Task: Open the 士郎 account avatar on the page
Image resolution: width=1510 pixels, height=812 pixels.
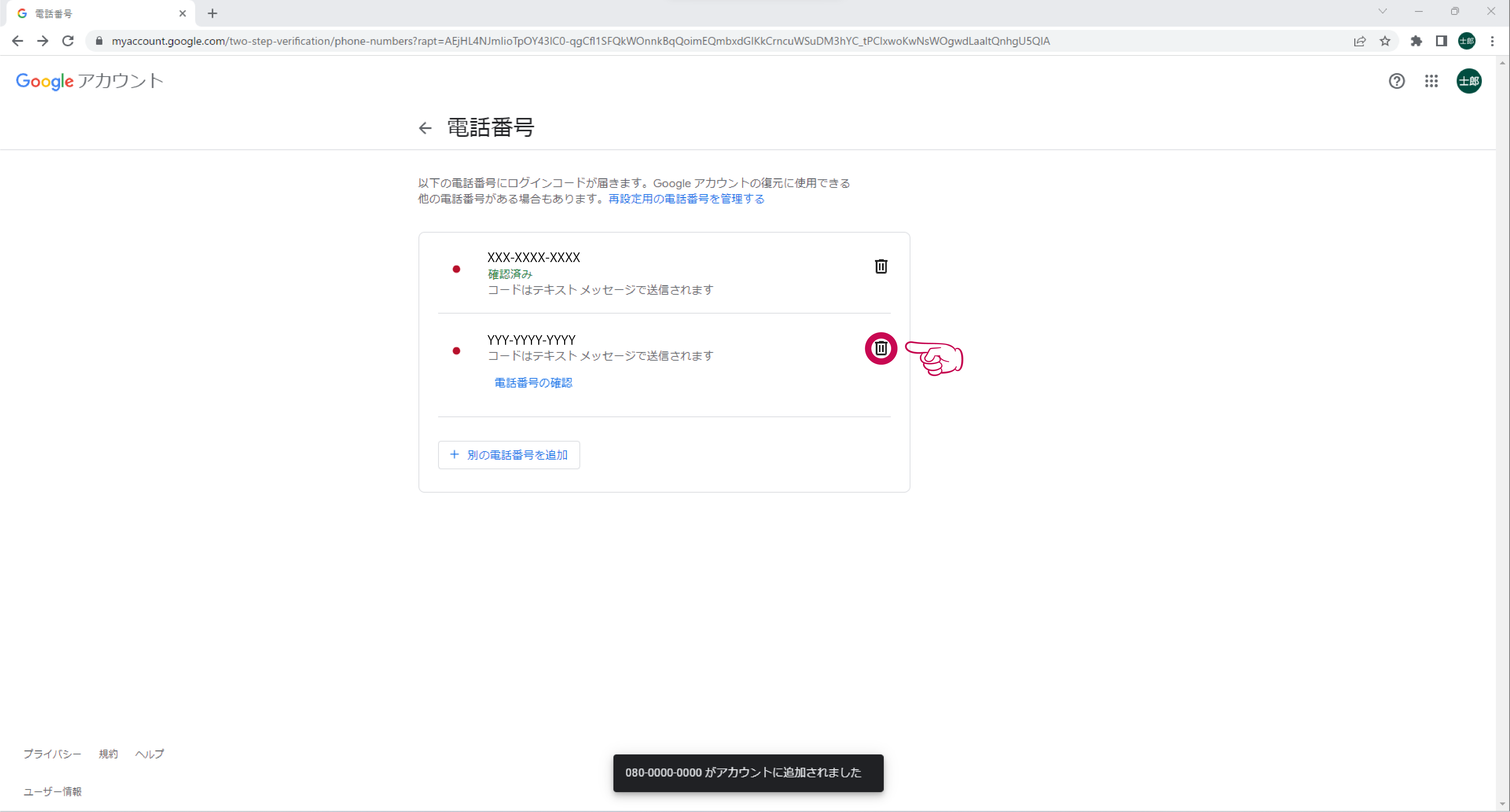Action: point(1469,81)
